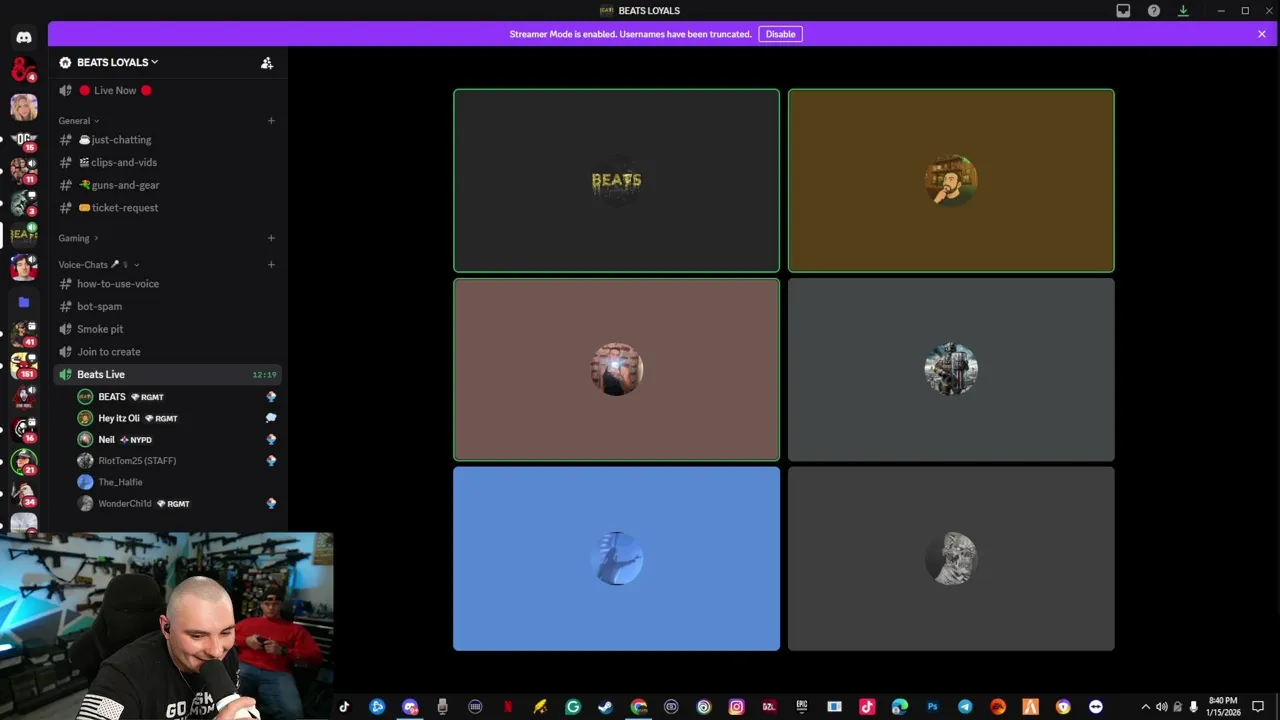Add a channel to the General category
This screenshot has height=720, width=1280.
coord(271,121)
